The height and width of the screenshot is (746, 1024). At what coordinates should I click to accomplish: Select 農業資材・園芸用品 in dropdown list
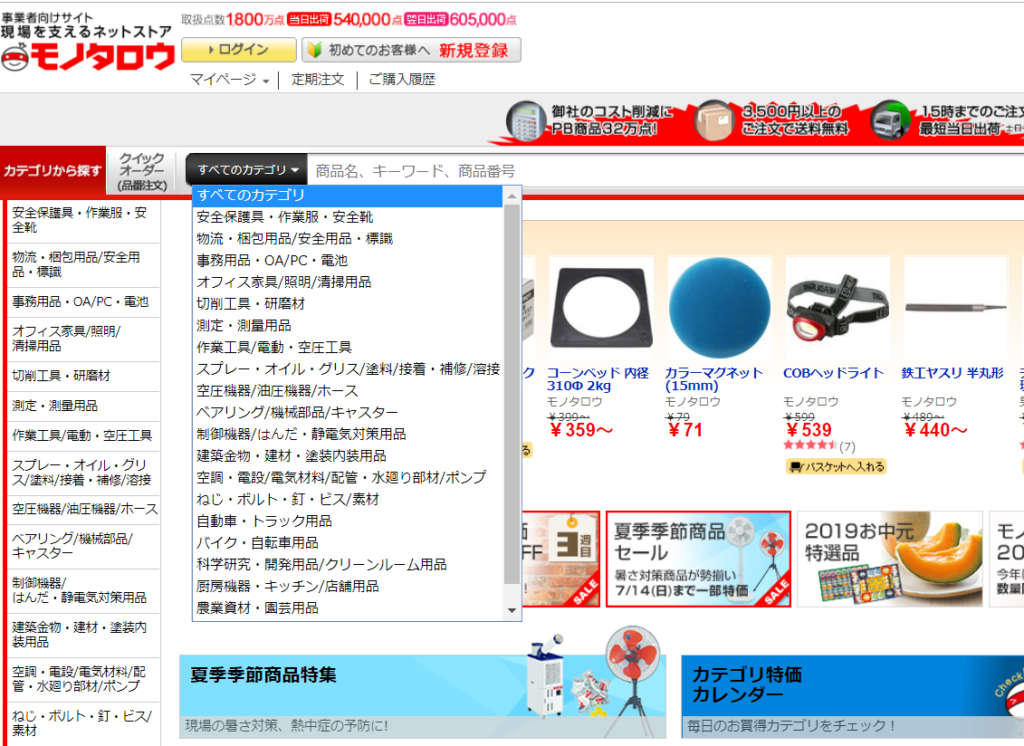pyautogui.click(x=348, y=608)
